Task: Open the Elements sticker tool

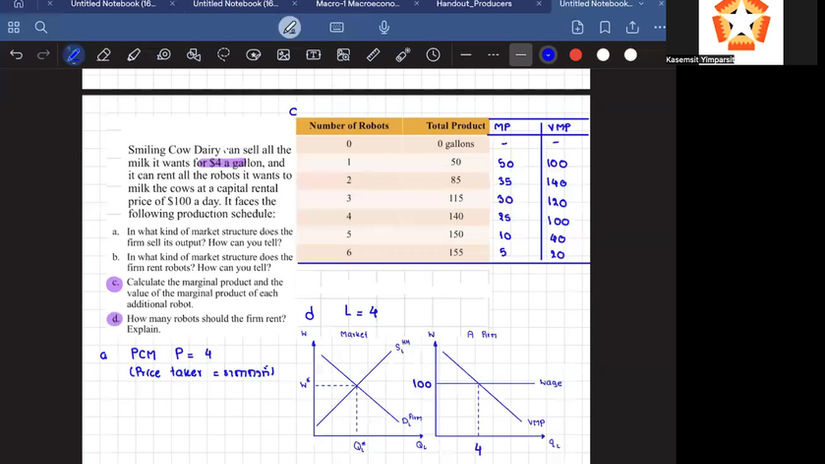Action: click(254, 55)
